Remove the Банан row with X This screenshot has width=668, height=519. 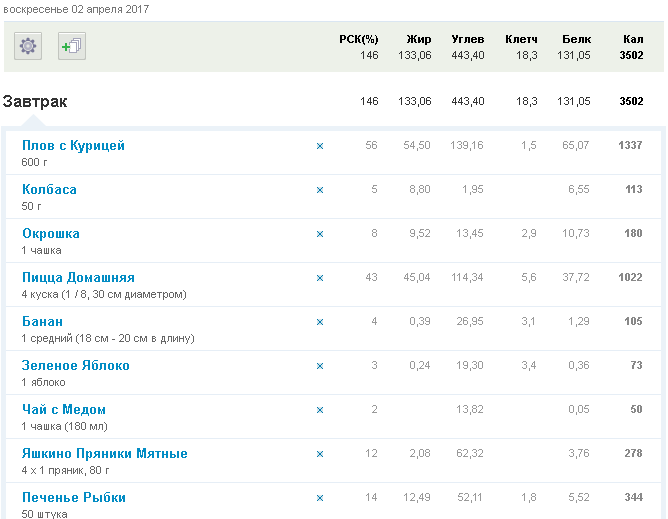click(x=320, y=322)
